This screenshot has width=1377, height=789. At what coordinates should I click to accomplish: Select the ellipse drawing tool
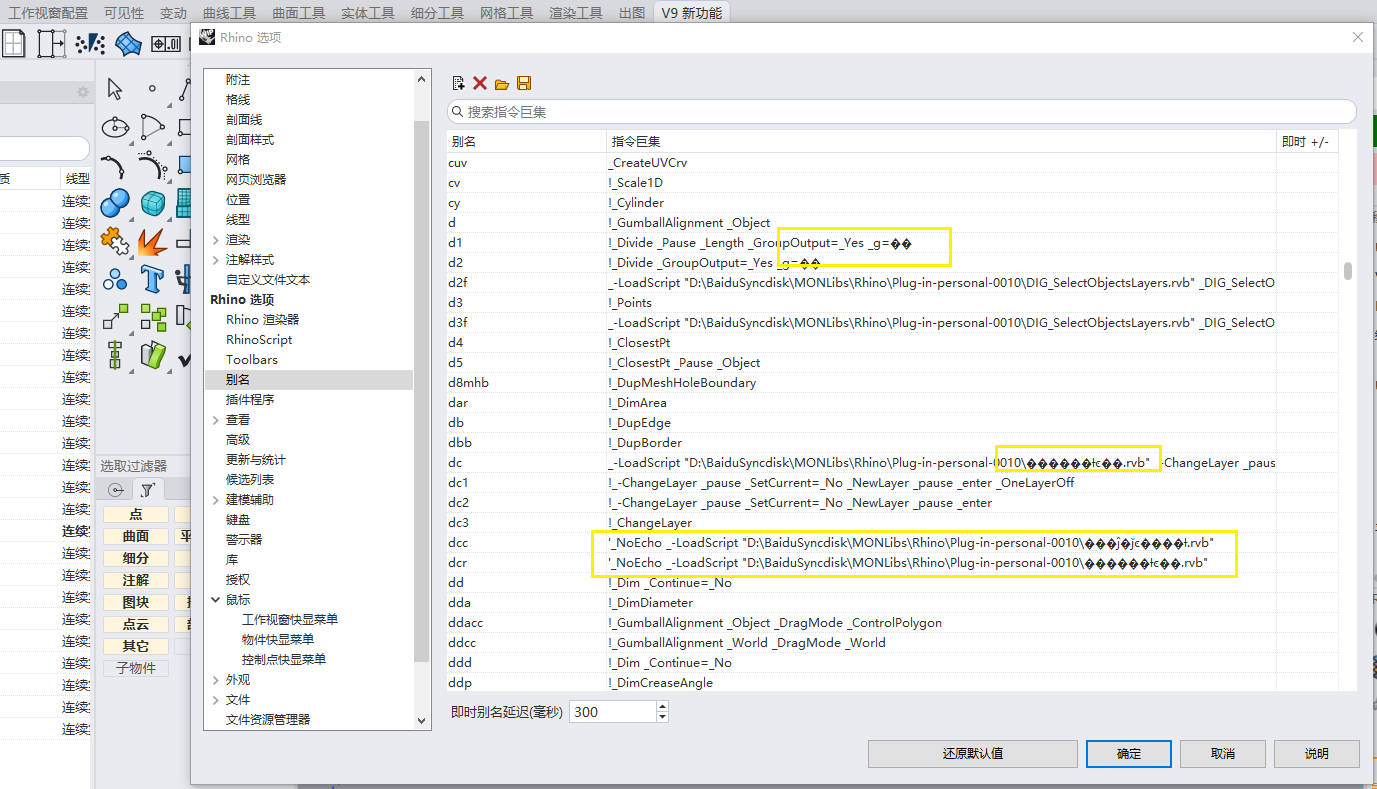(x=115, y=127)
